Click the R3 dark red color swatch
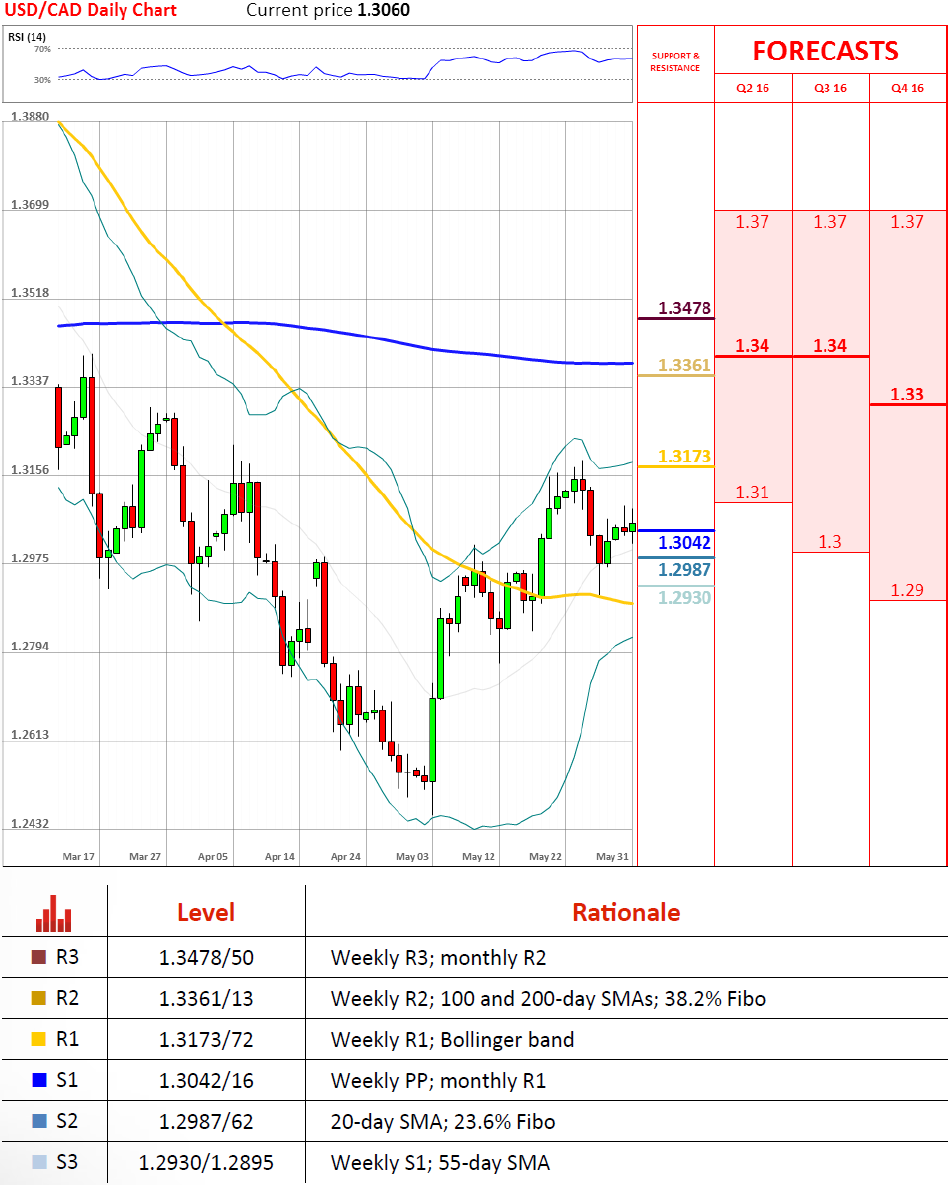The height and width of the screenshot is (1185, 950). click(39, 958)
